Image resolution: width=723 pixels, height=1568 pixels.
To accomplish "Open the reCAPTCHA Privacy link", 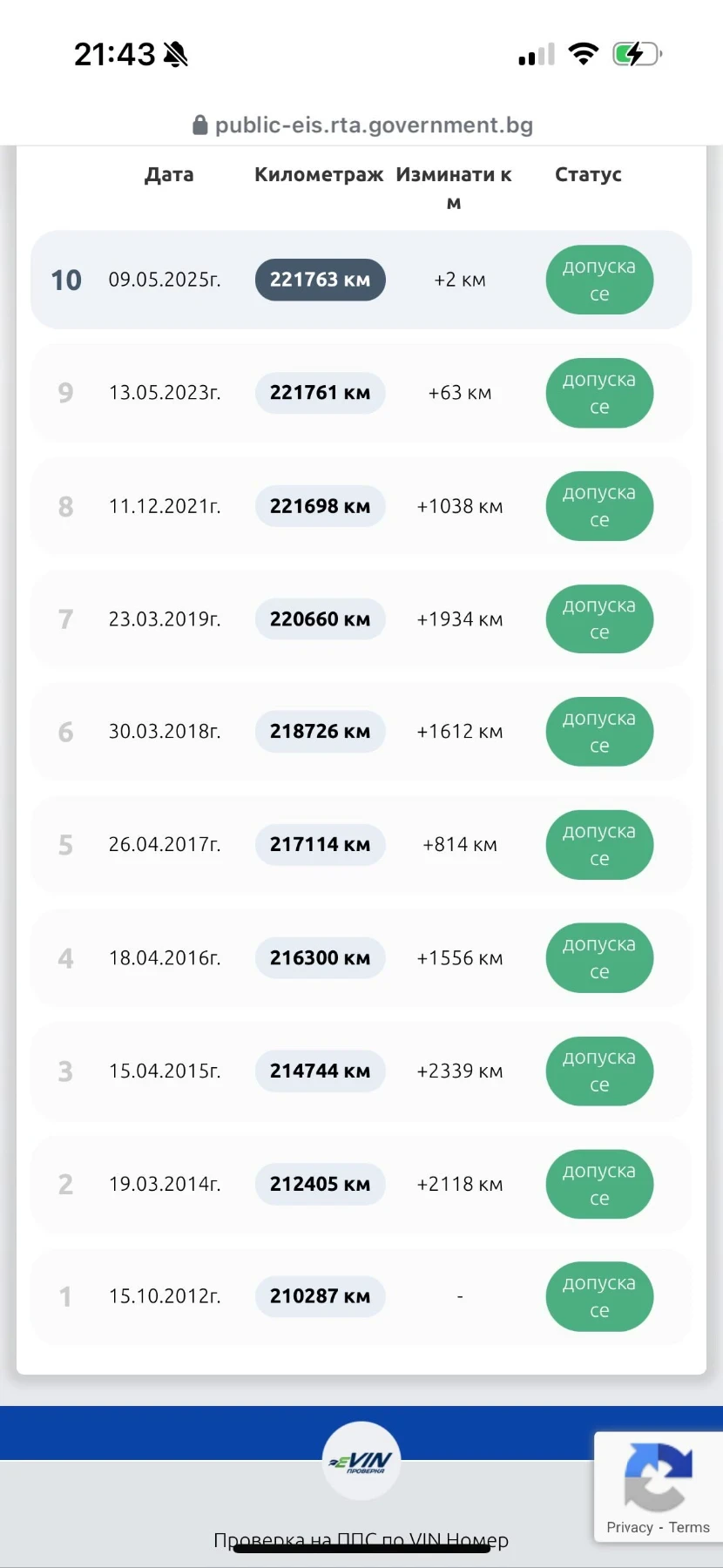I will pyautogui.click(x=630, y=1527).
